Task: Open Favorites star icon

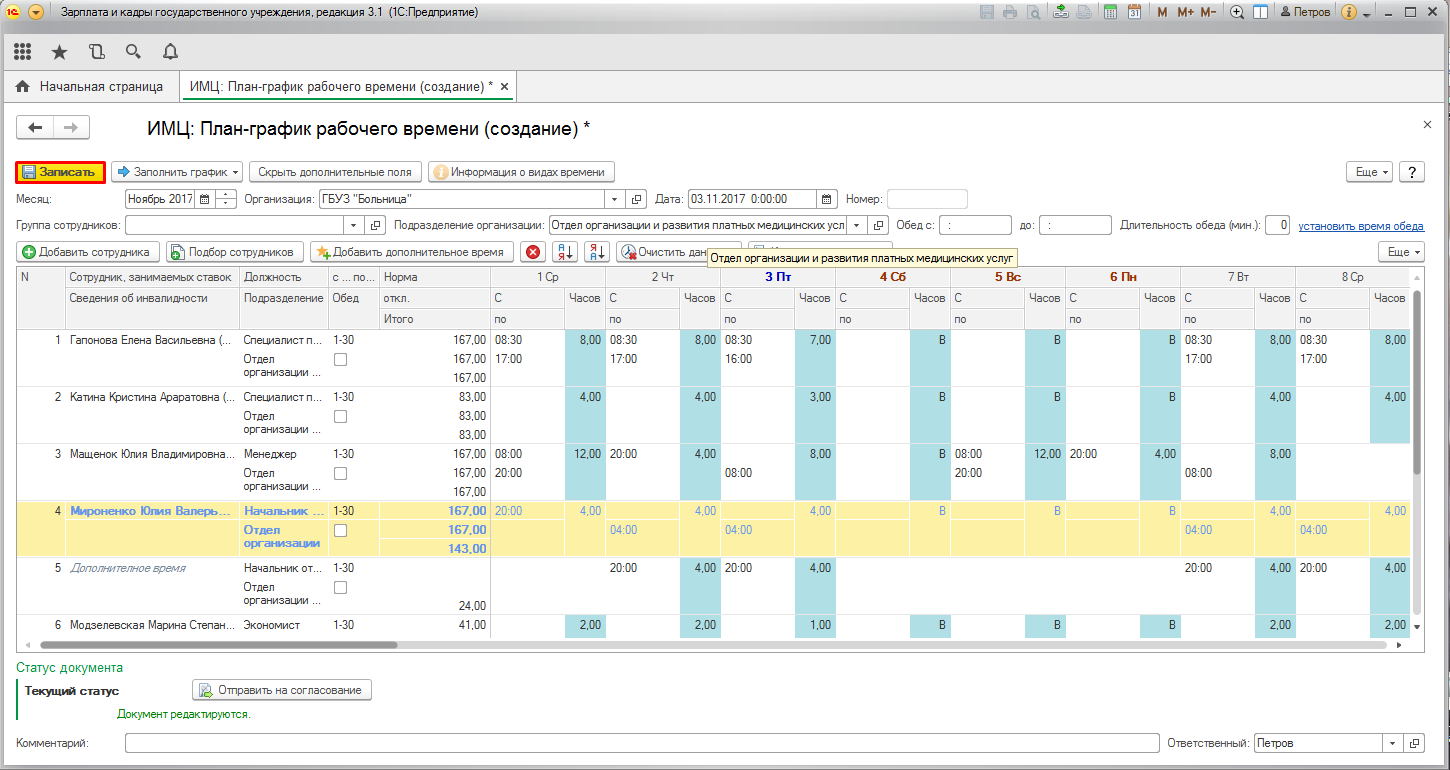Action: click(x=59, y=51)
